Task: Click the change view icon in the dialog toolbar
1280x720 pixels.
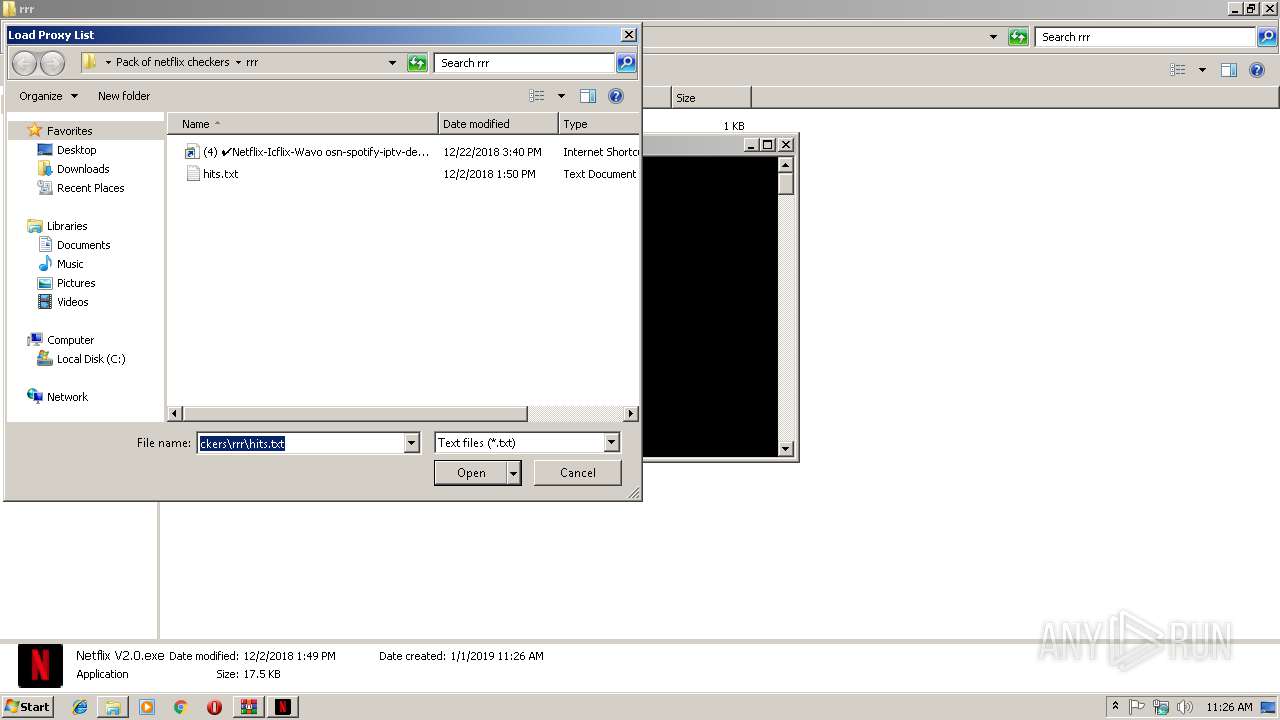Action: pos(537,96)
